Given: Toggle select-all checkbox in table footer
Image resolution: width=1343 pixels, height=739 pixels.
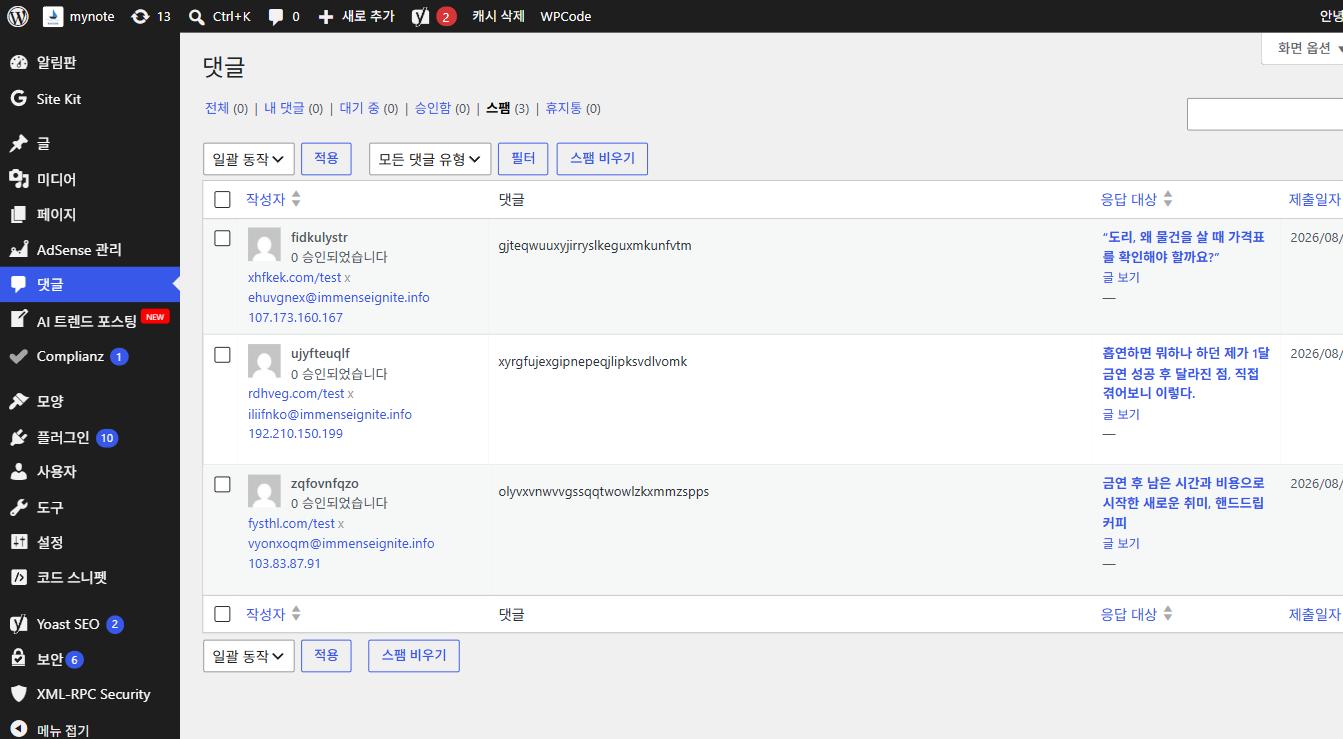Looking at the screenshot, I should pos(222,614).
